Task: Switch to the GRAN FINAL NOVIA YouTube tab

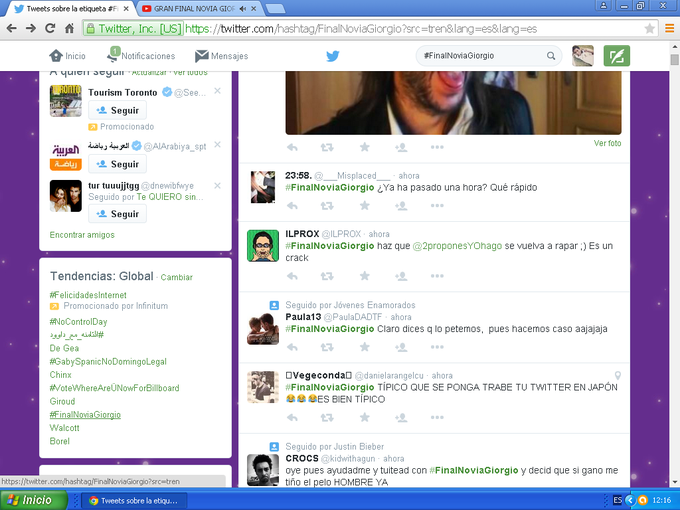Action: point(193,9)
